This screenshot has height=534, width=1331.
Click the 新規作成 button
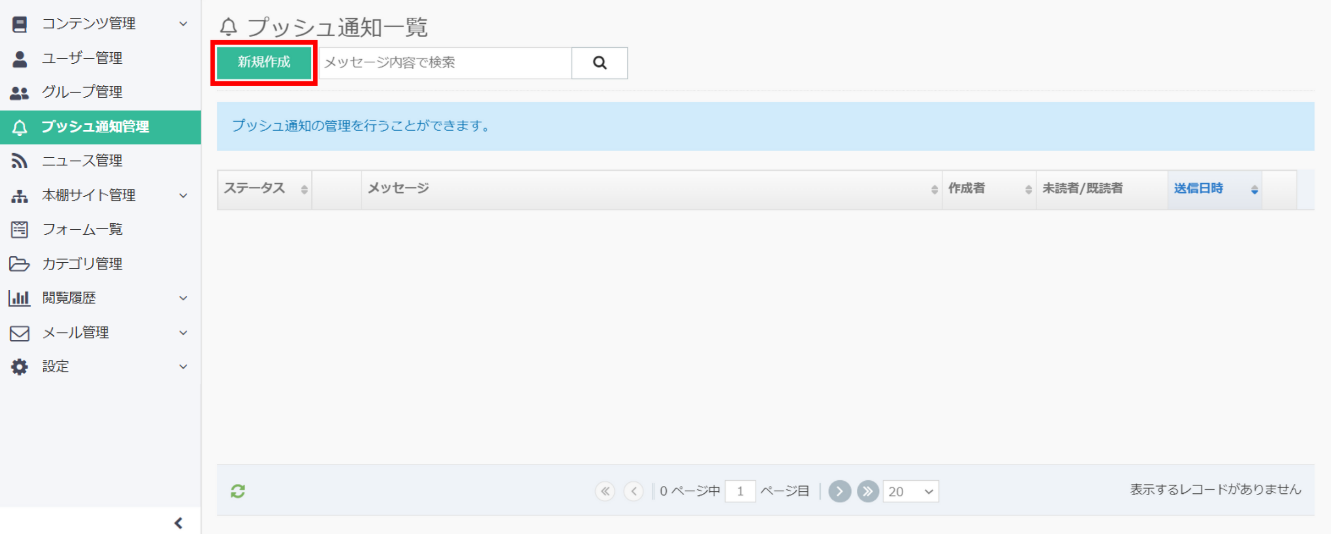264,62
